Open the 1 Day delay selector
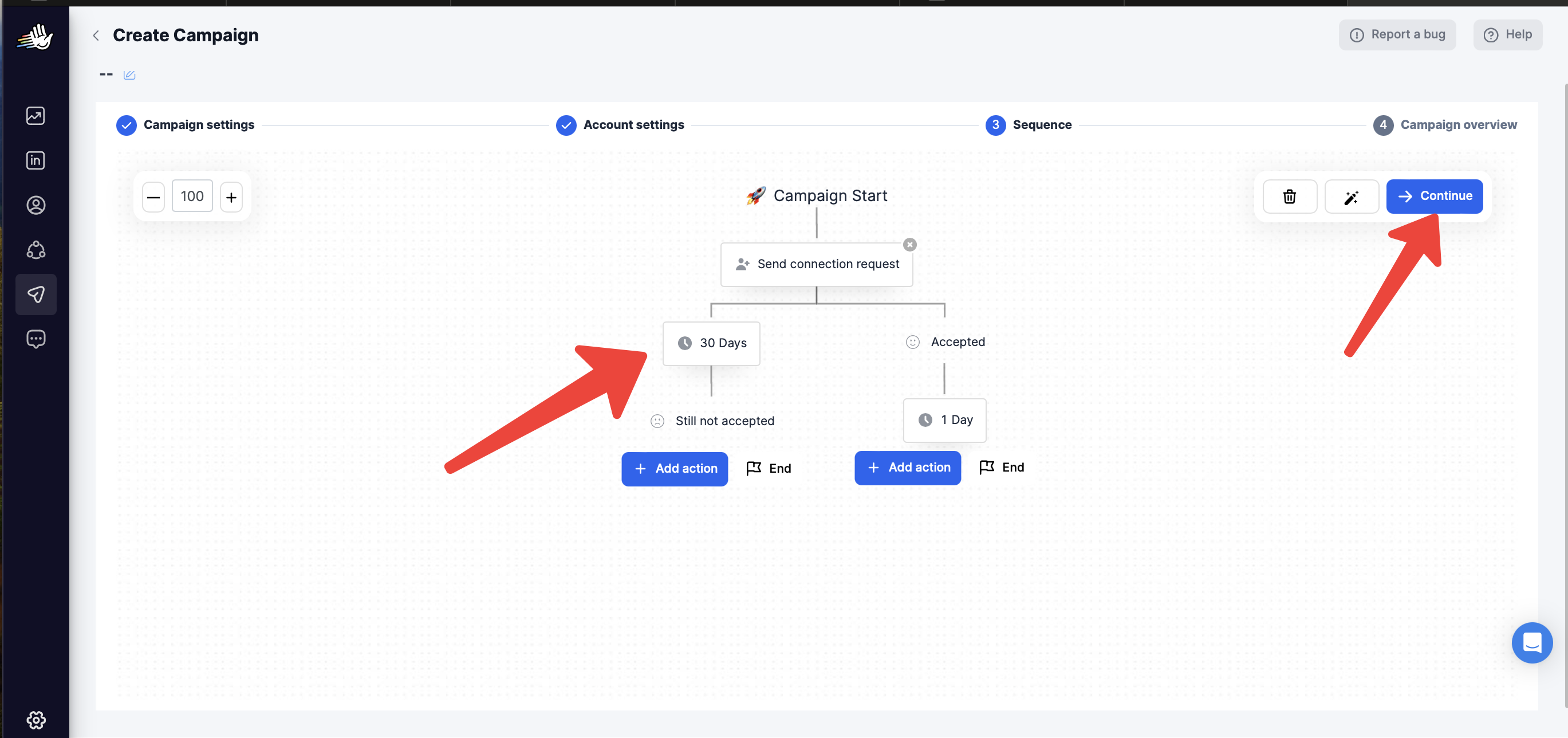 pyautogui.click(x=944, y=420)
